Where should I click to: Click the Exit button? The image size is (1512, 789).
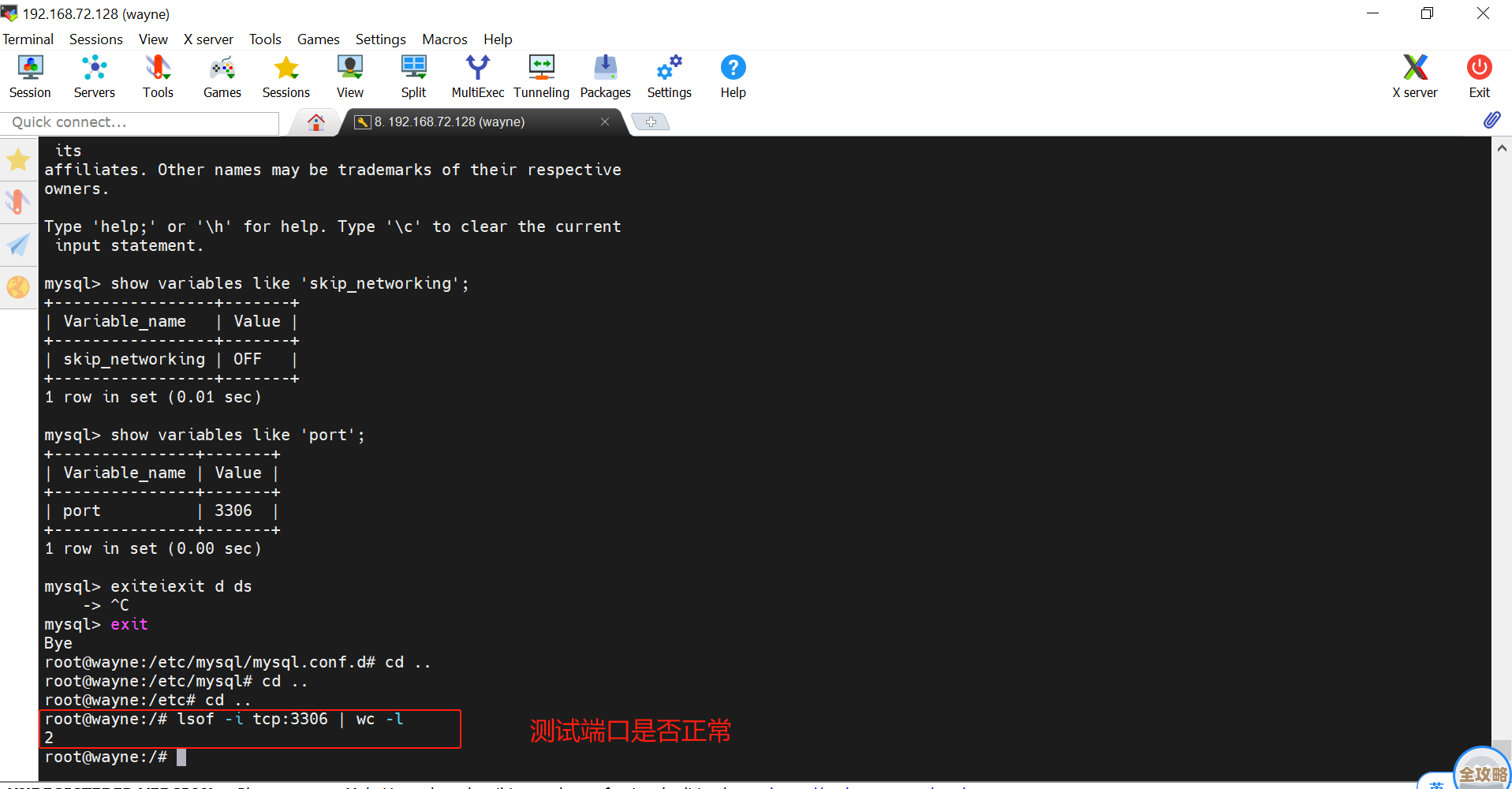coord(1478,76)
